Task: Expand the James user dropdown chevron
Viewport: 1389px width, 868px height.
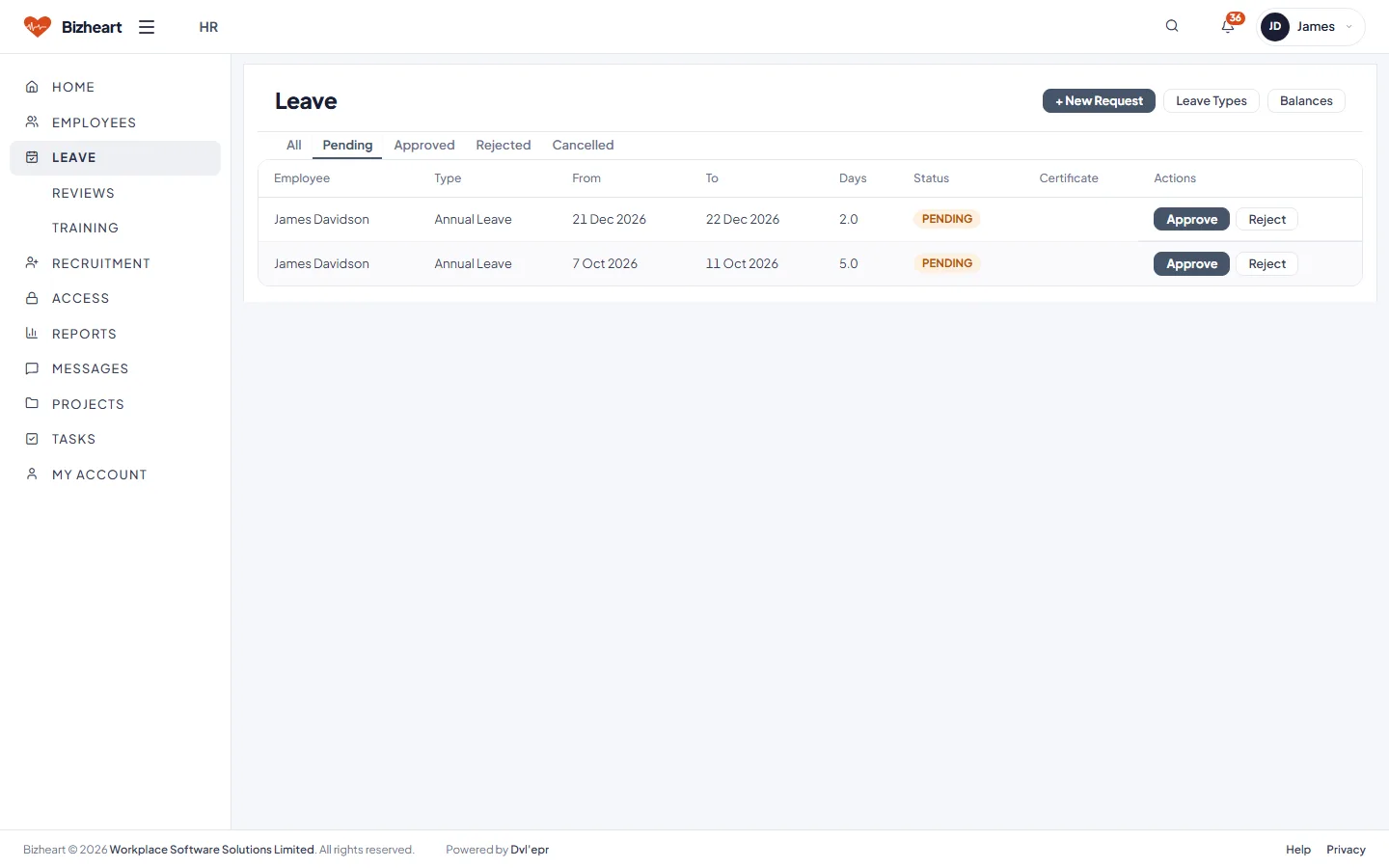Action: pos(1348,27)
